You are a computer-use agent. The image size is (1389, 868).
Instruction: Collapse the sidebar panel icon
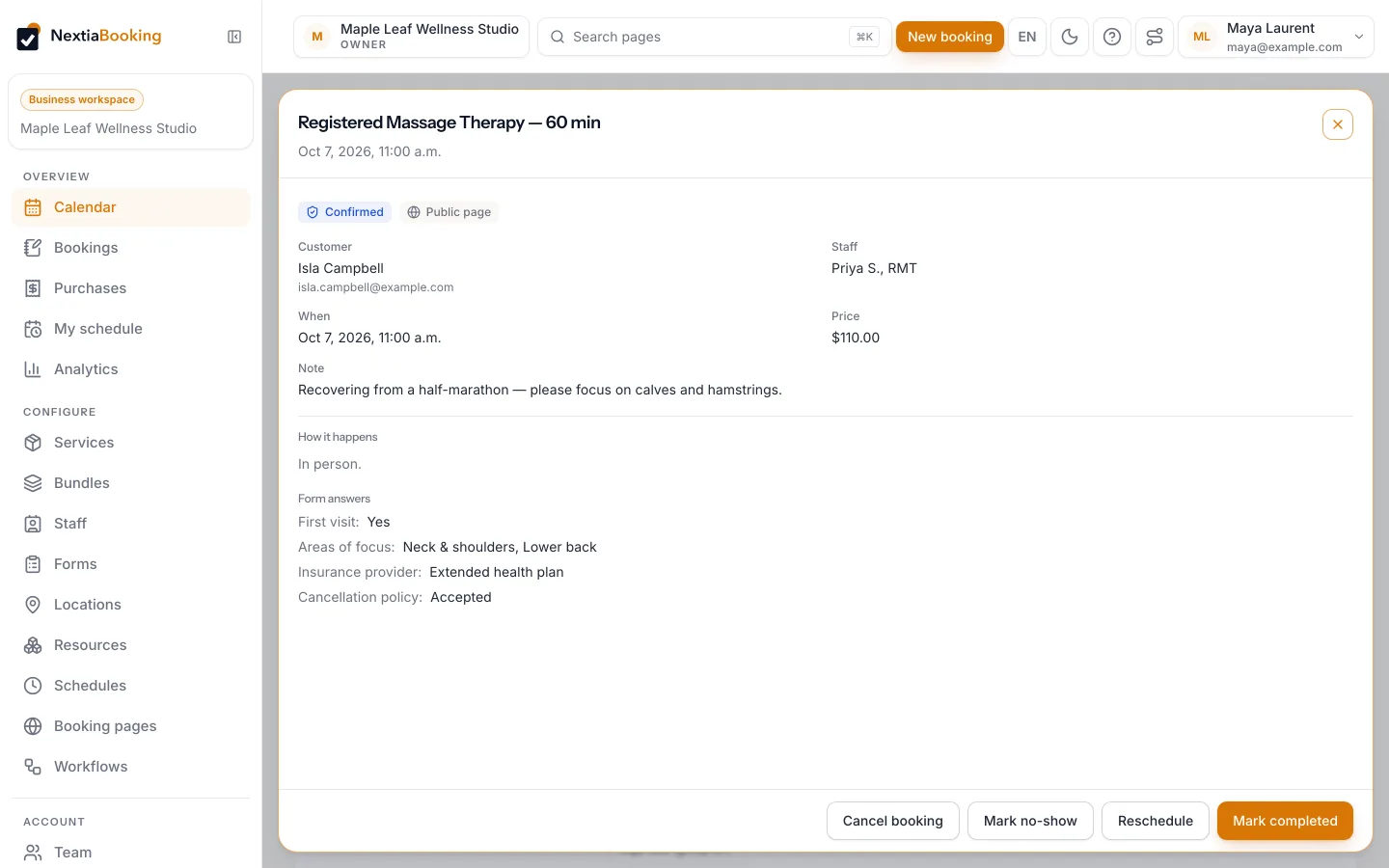234,37
